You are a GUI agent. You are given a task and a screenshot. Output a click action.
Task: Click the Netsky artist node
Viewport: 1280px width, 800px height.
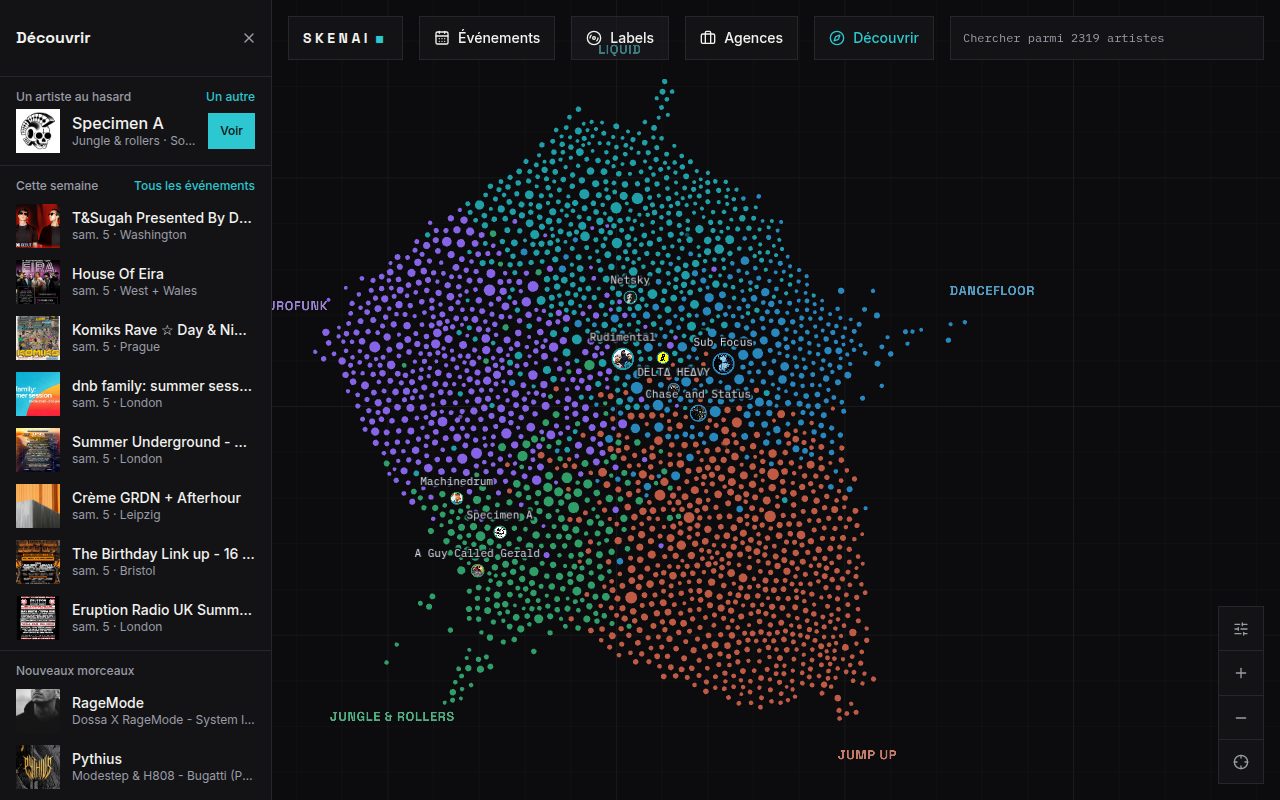(630, 297)
